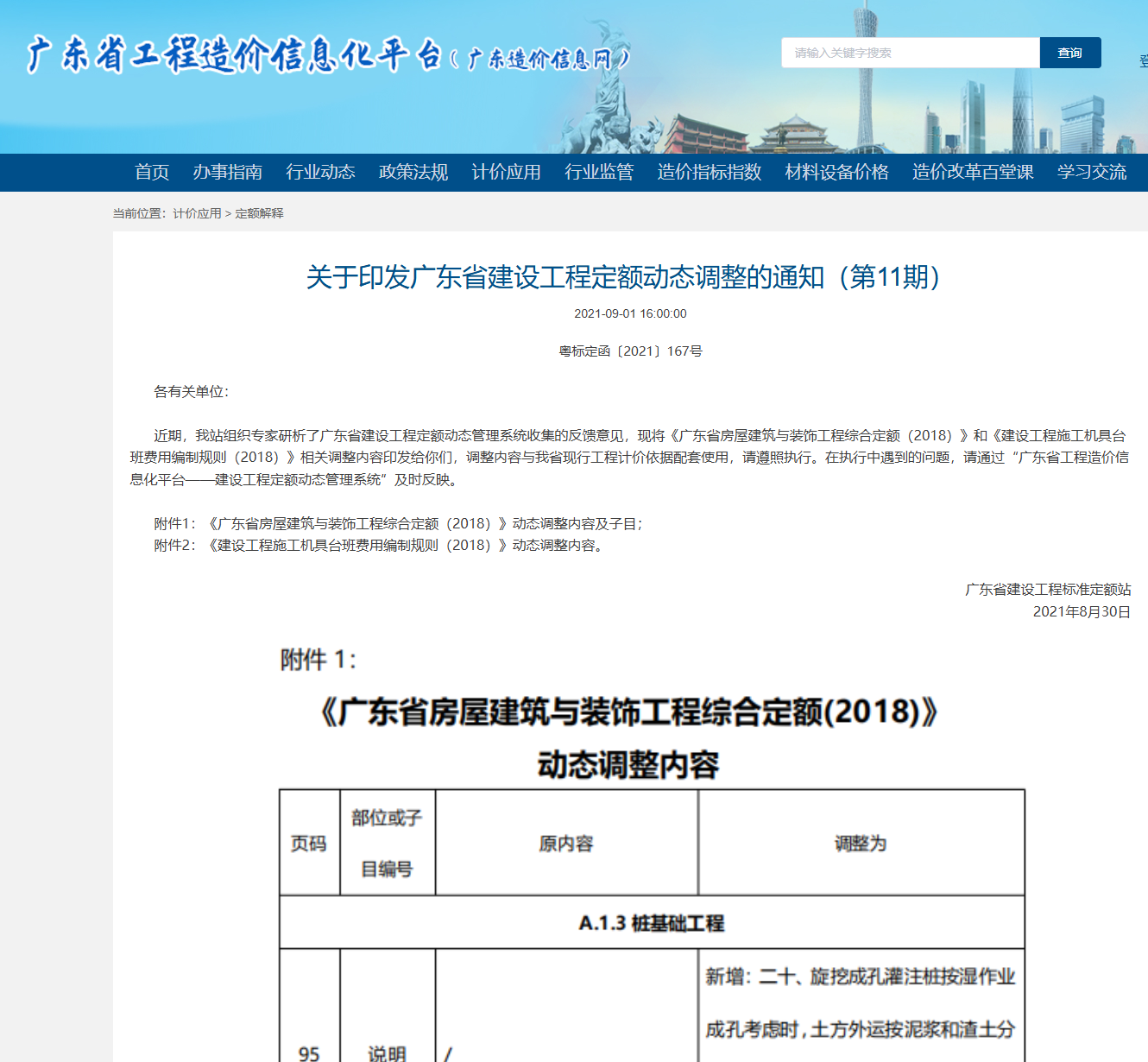Click the page number 95 cell

[309, 1053]
